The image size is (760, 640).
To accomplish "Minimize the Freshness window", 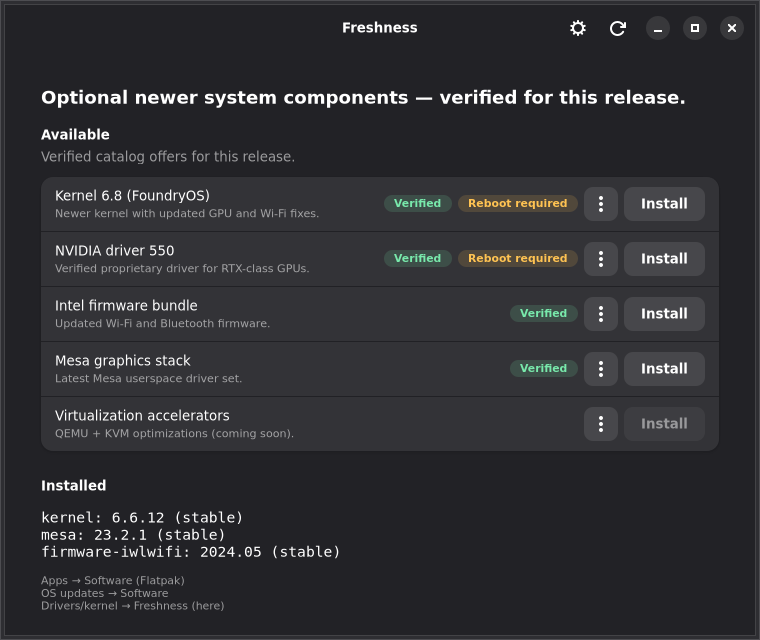I will pyautogui.click(x=658, y=28).
